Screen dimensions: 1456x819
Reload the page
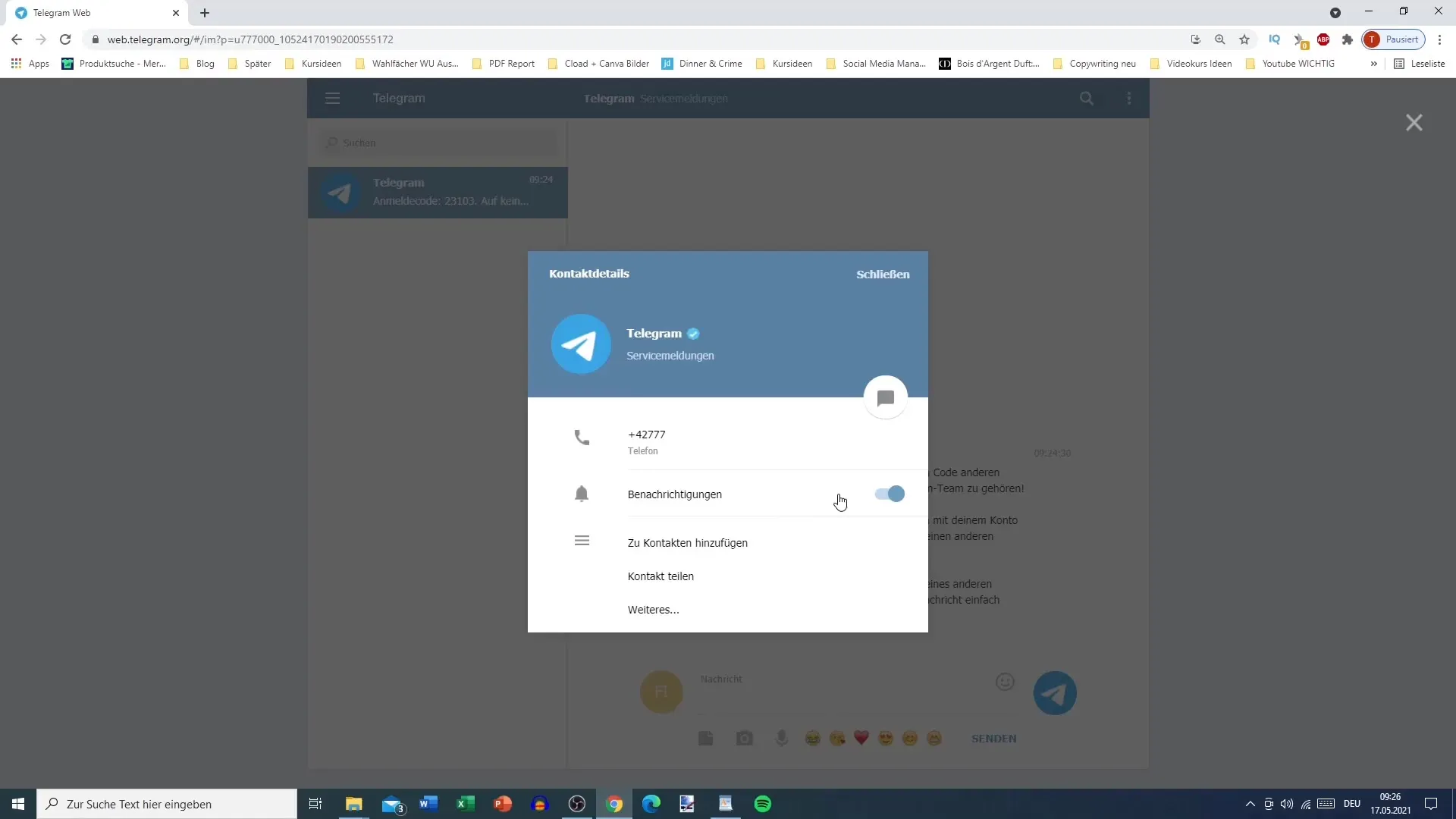click(x=65, y=39)
